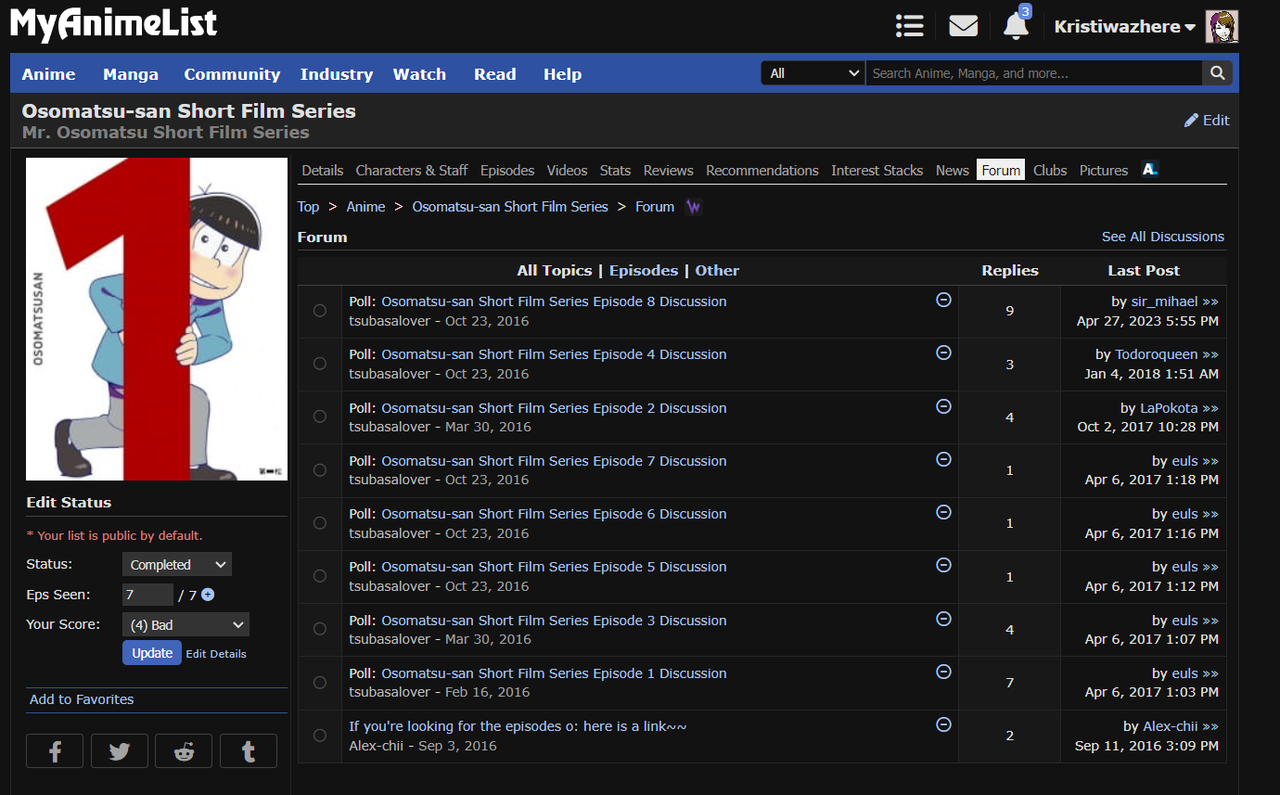The width and height of the screenshot is (1280, 795).
Task: Click the user profile avatar
Action: (1222, 27)
